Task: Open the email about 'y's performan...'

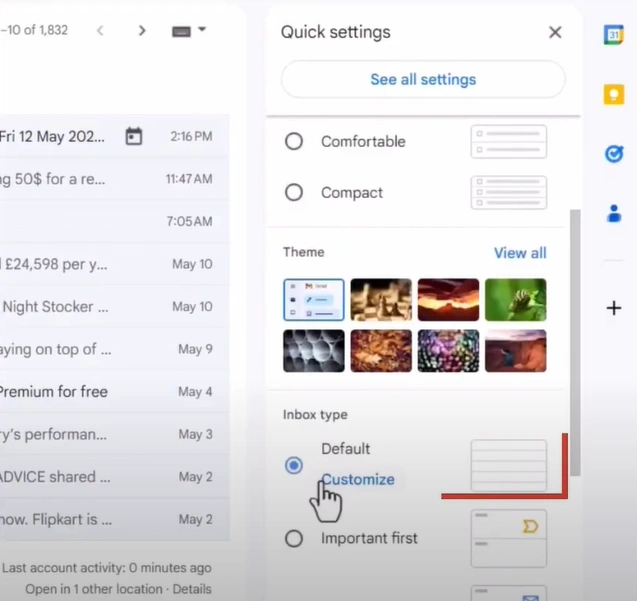Action: point(115,434)
